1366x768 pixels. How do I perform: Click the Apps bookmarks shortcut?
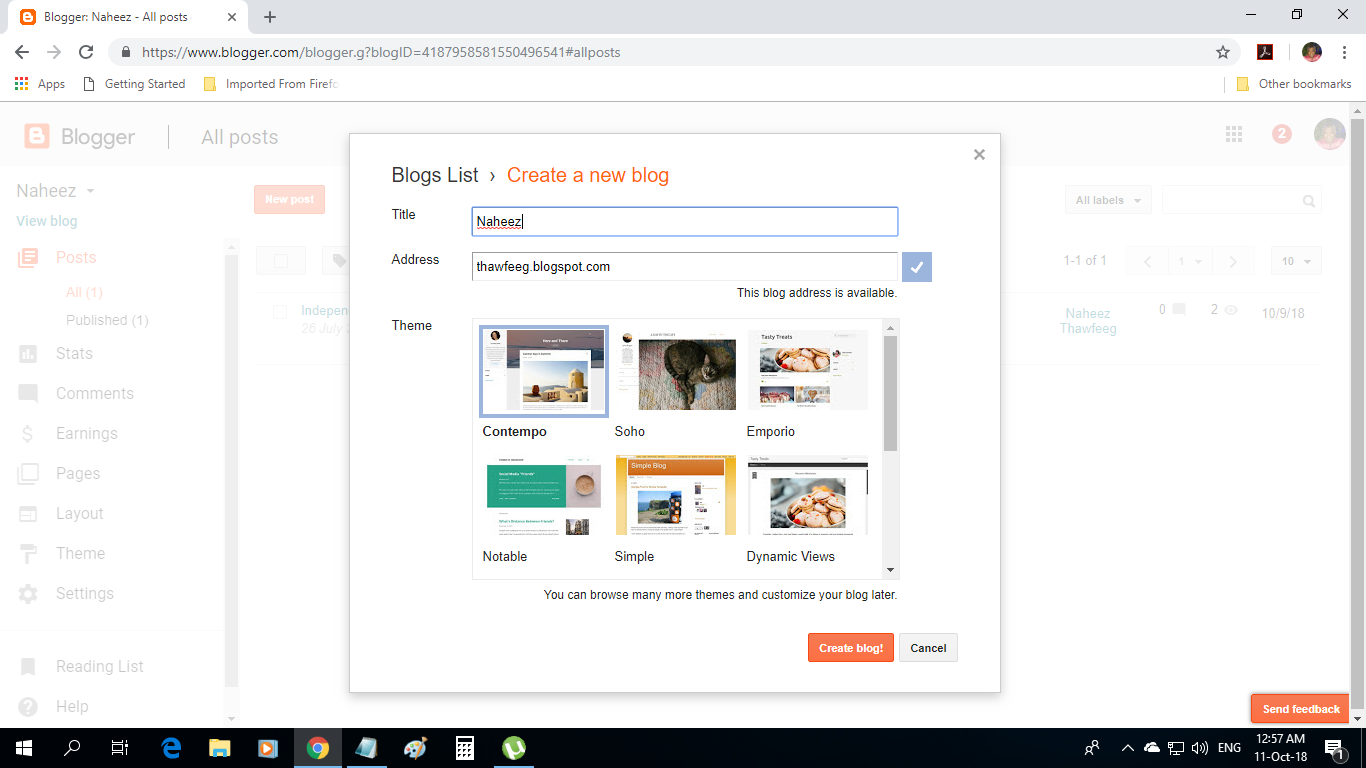pyautogui.click(x=40, y=84)
